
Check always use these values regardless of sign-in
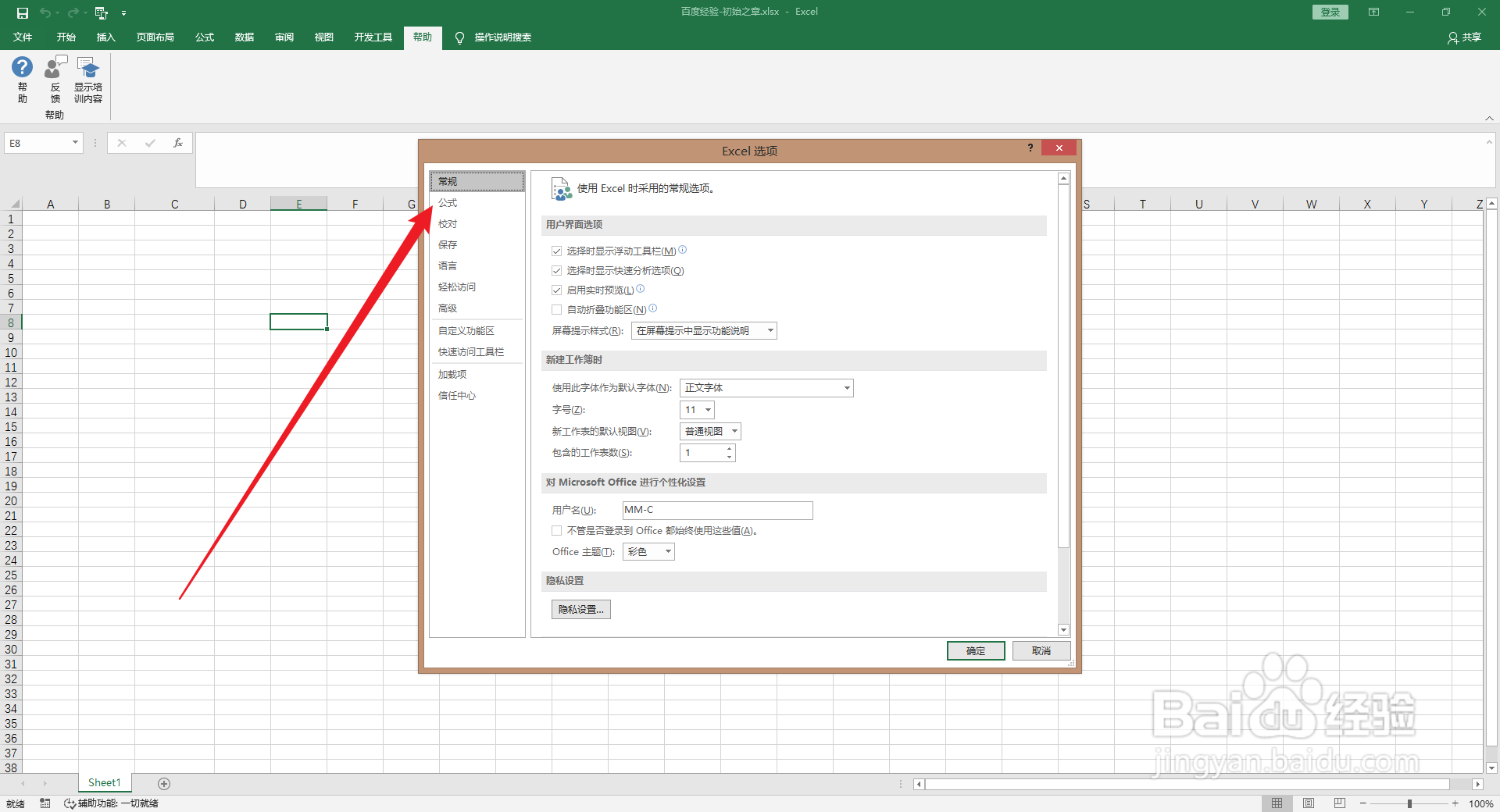pyautogui.click(x=556, y=531)
